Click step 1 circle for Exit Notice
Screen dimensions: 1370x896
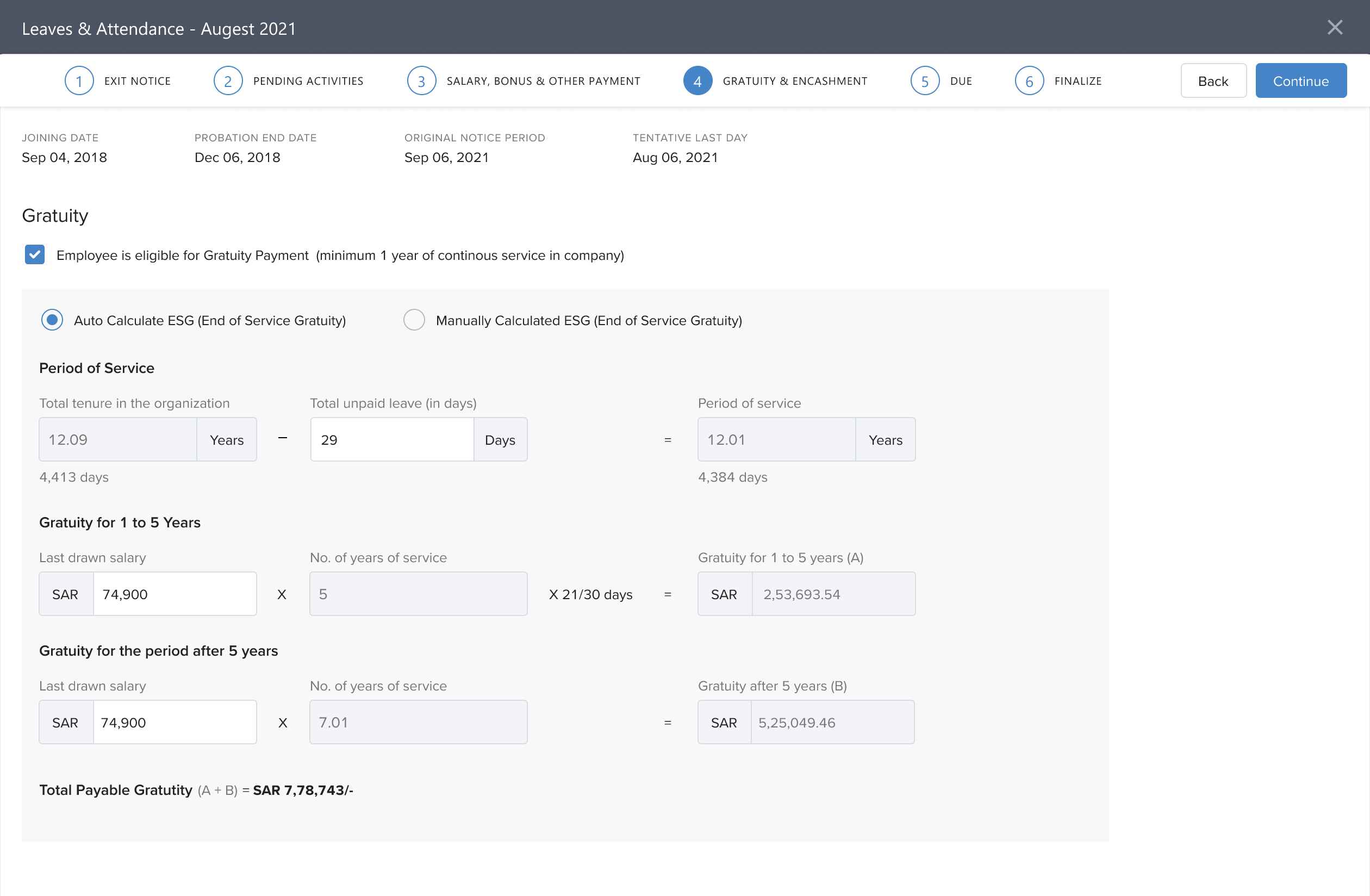click(x=79, y=81)
